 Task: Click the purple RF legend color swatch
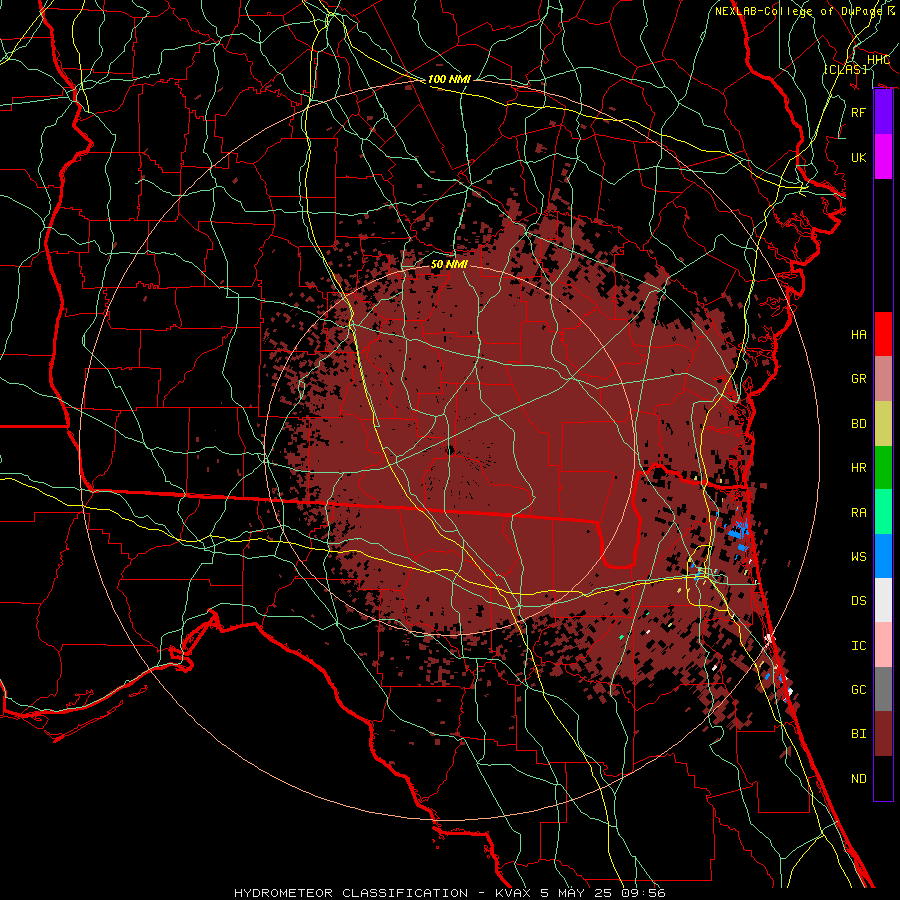883,112
